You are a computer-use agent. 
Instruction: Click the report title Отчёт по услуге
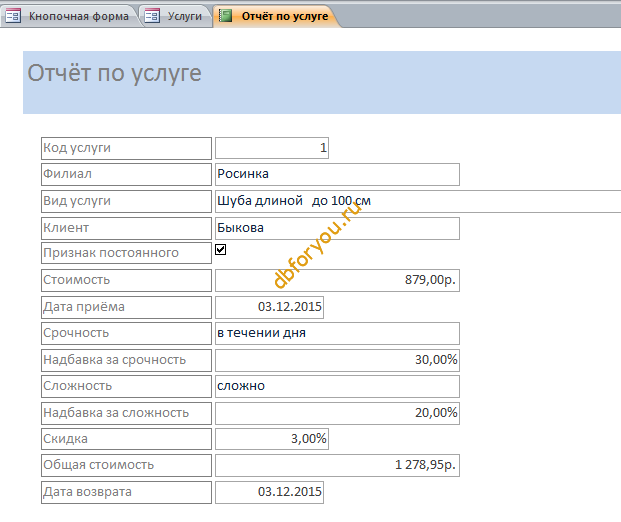click(114, 74)
